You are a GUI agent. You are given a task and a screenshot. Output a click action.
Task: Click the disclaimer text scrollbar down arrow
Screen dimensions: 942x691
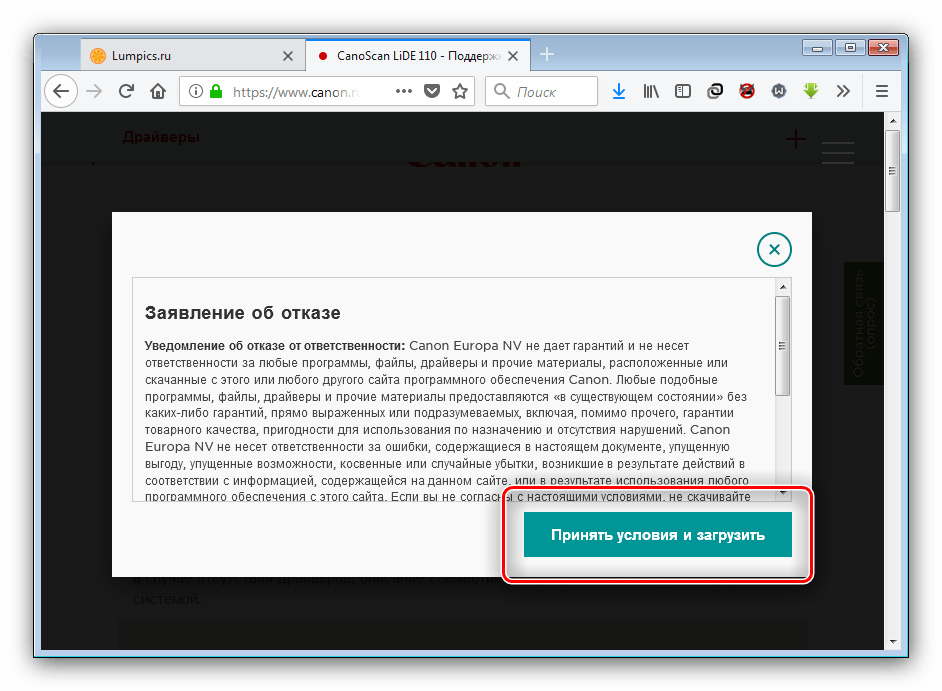point(782,492)
